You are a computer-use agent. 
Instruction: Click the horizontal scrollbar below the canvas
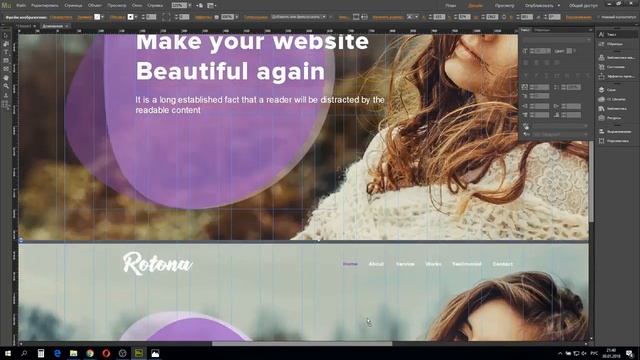pyautogui.click(x=302, y=344)
